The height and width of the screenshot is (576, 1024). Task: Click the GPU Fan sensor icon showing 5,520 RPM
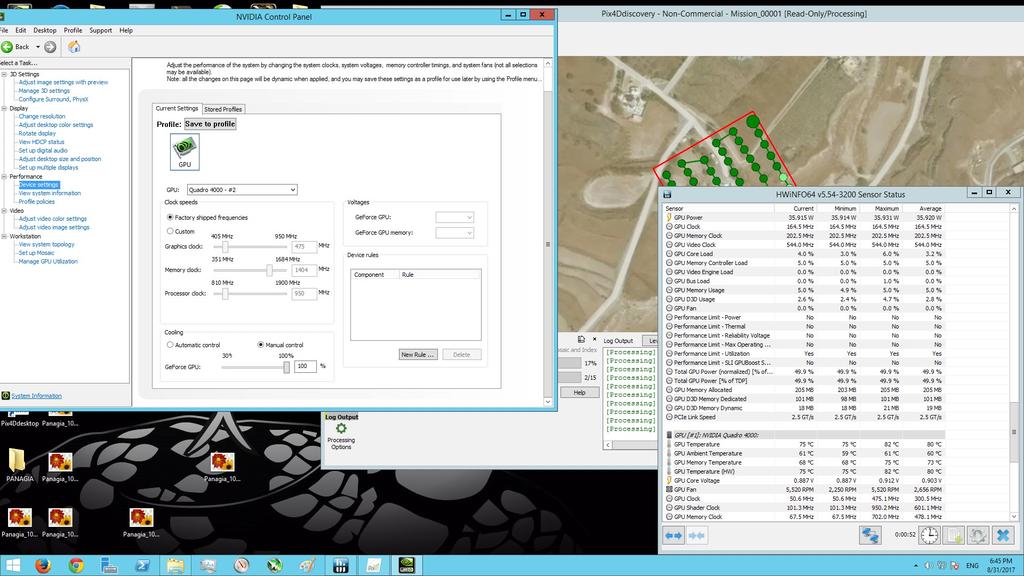(x=669, y=489)
